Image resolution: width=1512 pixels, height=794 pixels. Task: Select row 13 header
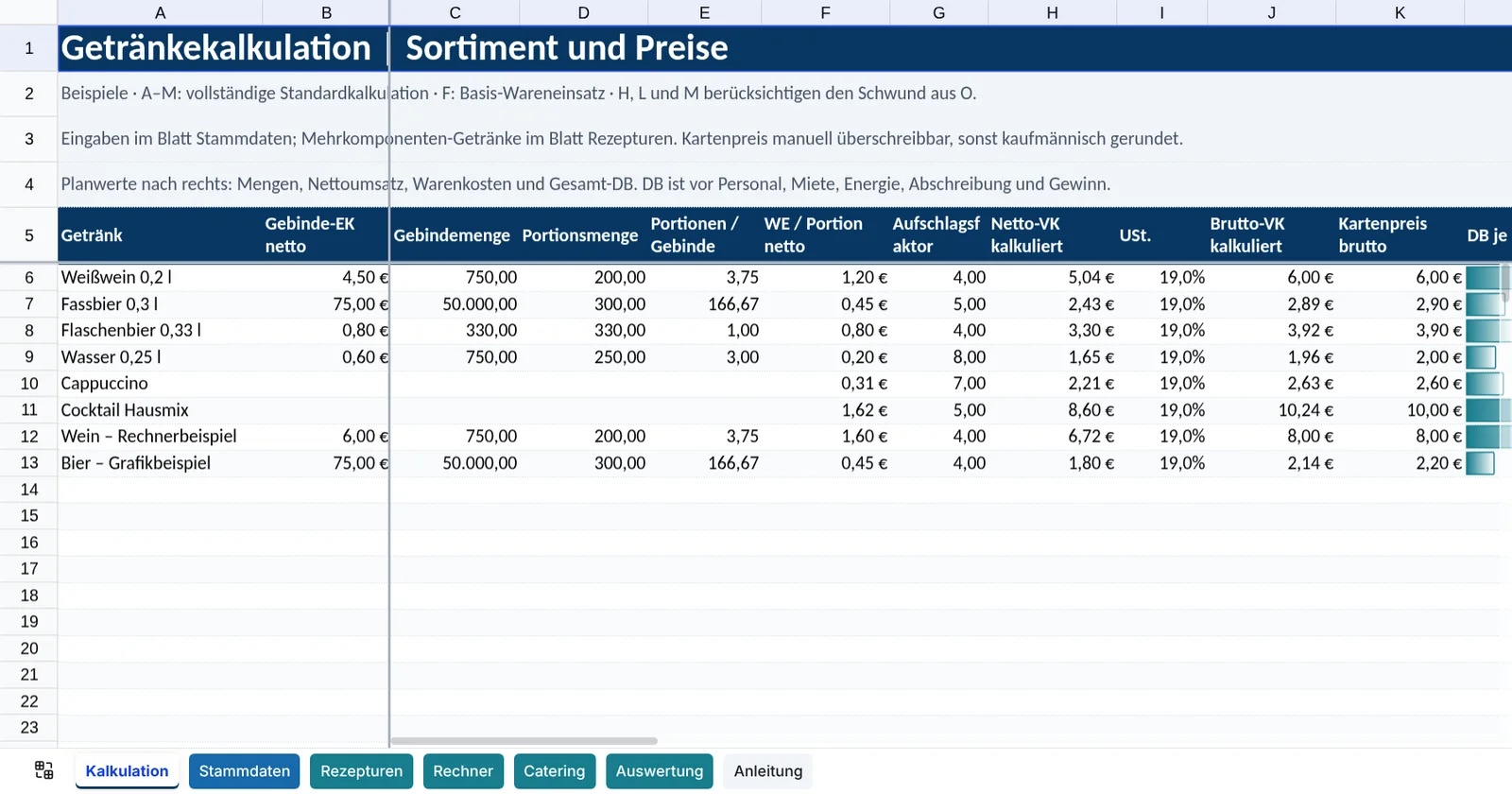[x=28, y=463]
